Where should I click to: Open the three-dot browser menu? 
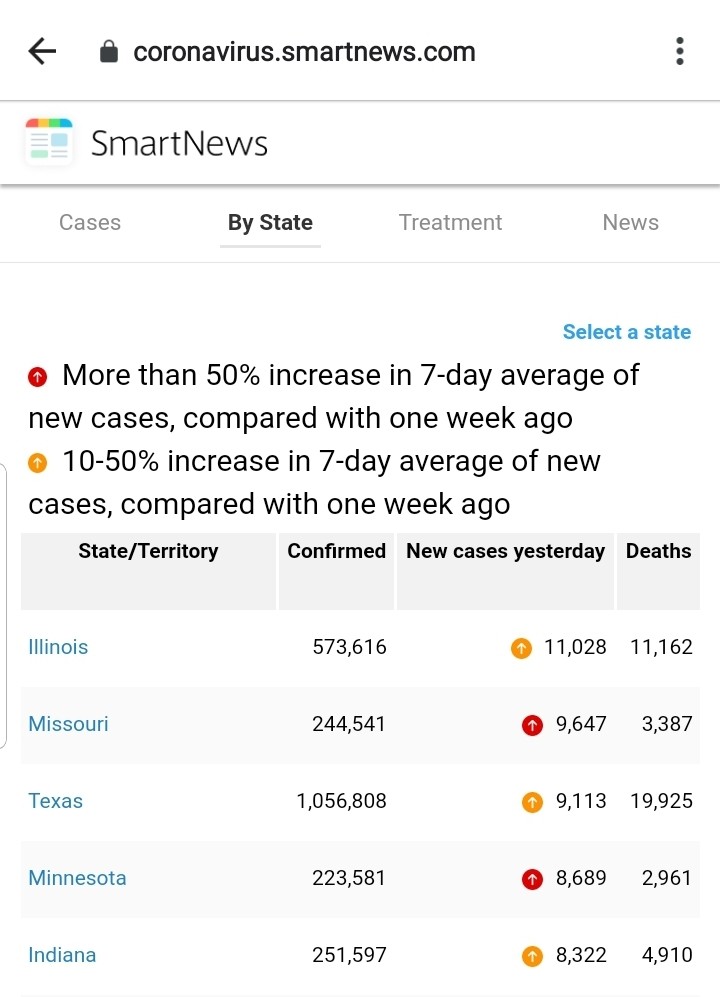click(680, 52)
